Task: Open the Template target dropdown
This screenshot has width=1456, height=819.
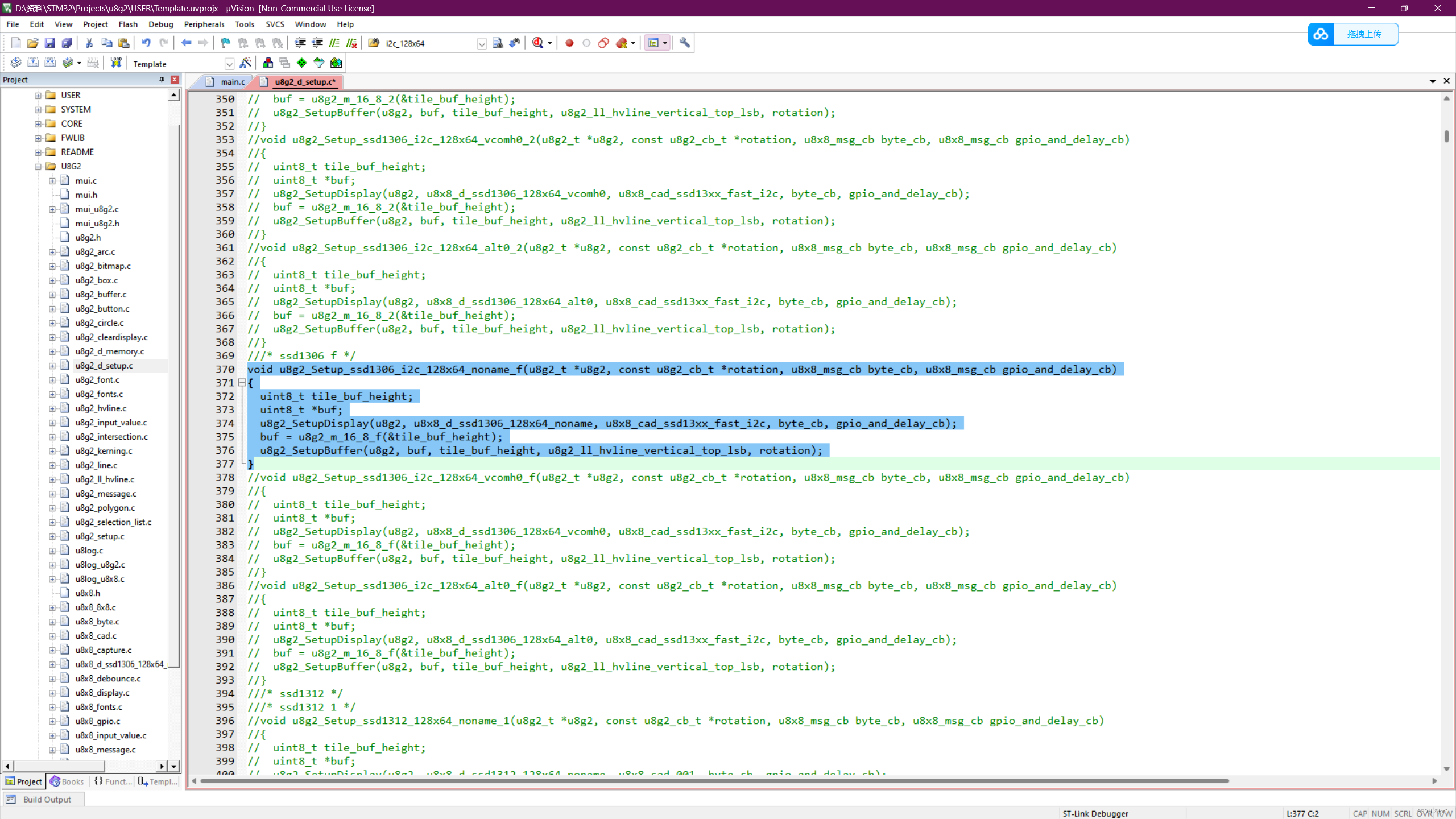Action: point(229,64)
